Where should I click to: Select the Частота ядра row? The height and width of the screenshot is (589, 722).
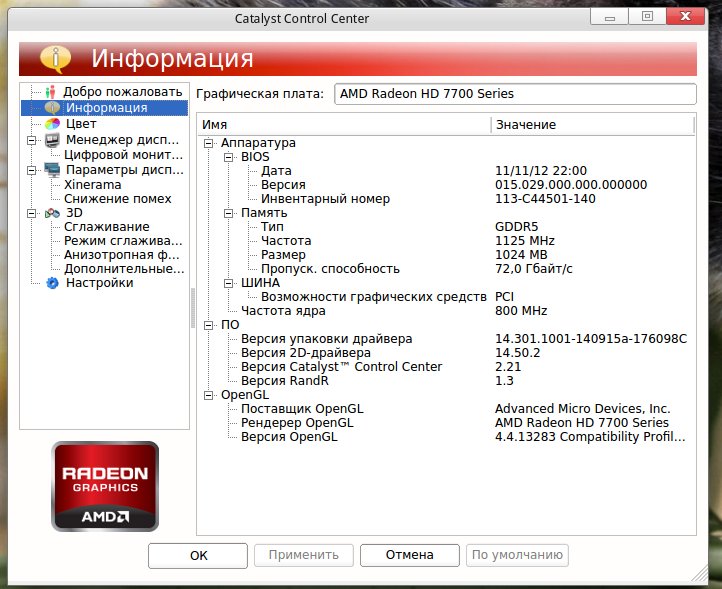click(446, 311)
